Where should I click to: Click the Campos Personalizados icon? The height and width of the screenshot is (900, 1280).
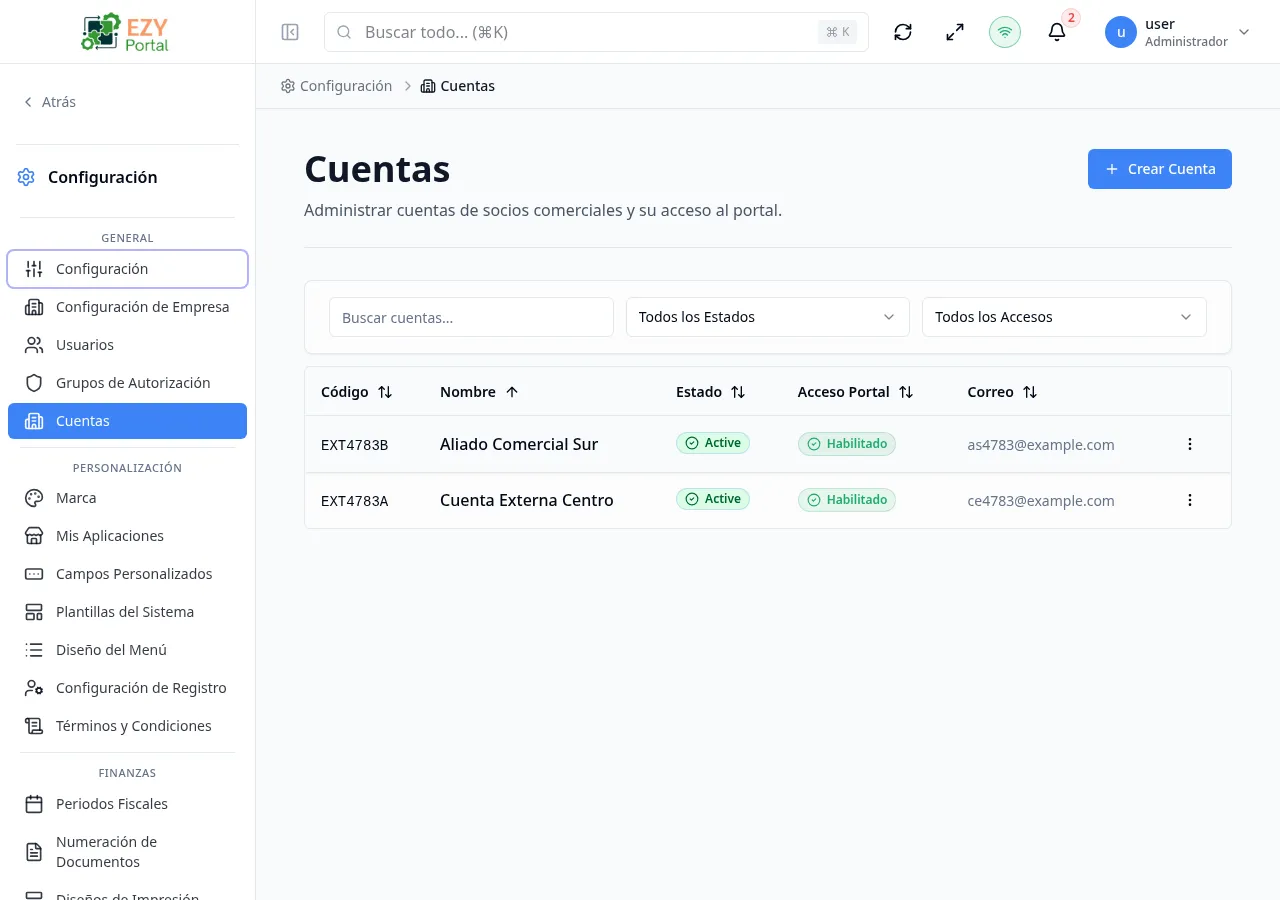pyautogui.click(x=34, y=574)
